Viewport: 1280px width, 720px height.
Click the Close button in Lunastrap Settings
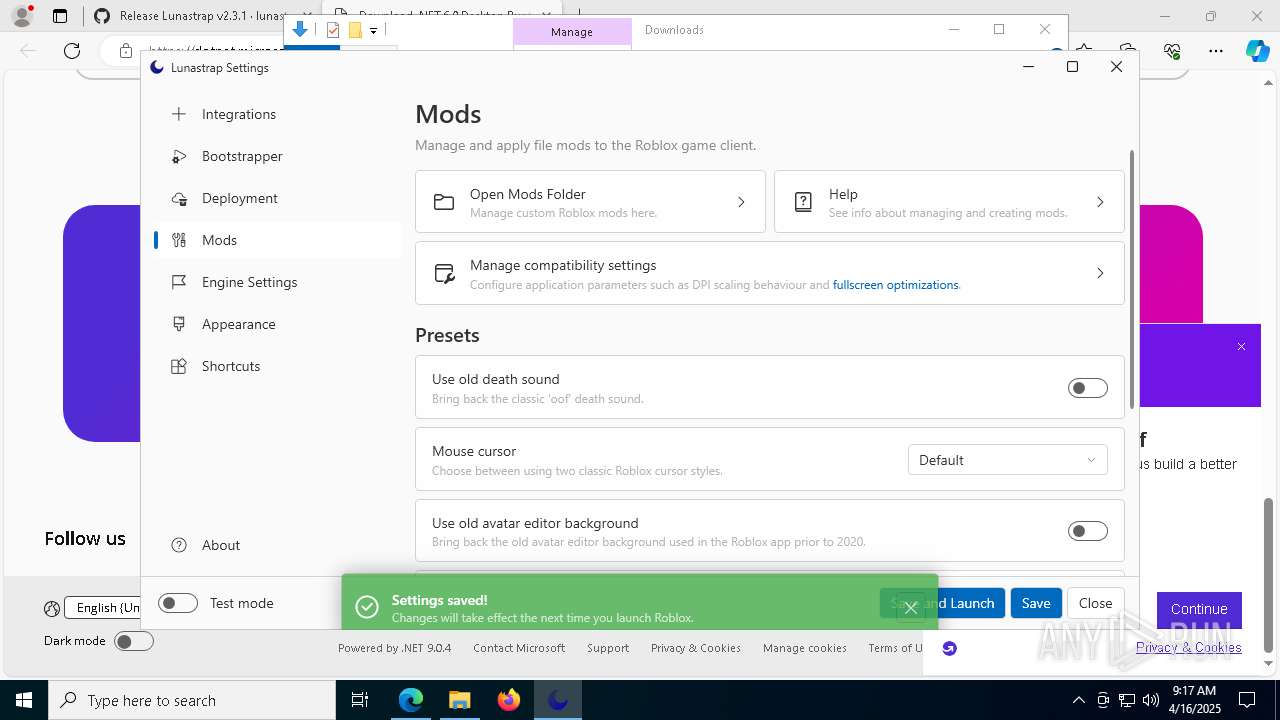[x=1095, y=603]
